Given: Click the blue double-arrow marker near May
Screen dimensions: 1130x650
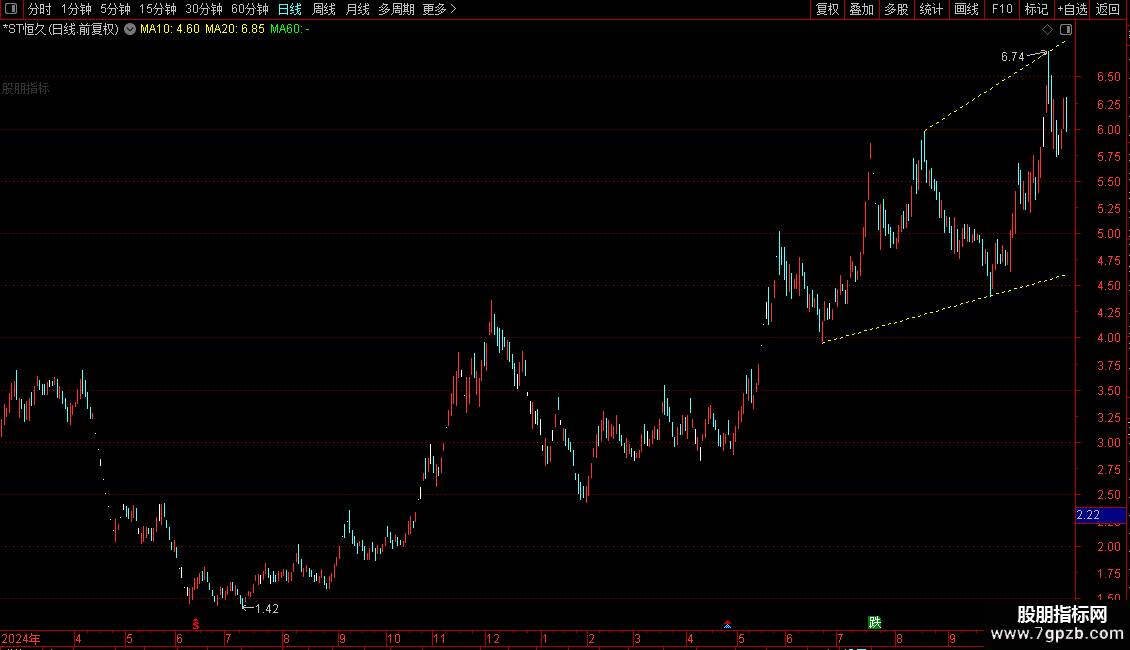Looking at the screenshot, I should click(x=727, y=624).
